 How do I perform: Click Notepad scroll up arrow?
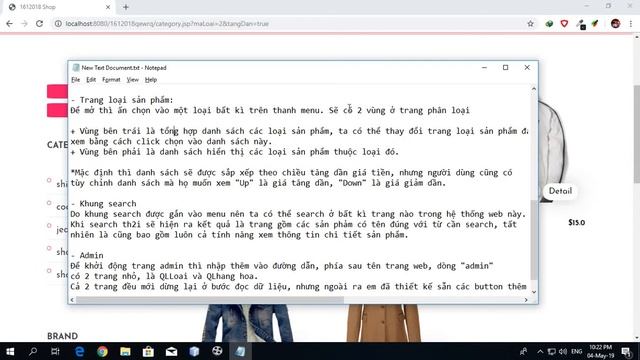[533, 89]
